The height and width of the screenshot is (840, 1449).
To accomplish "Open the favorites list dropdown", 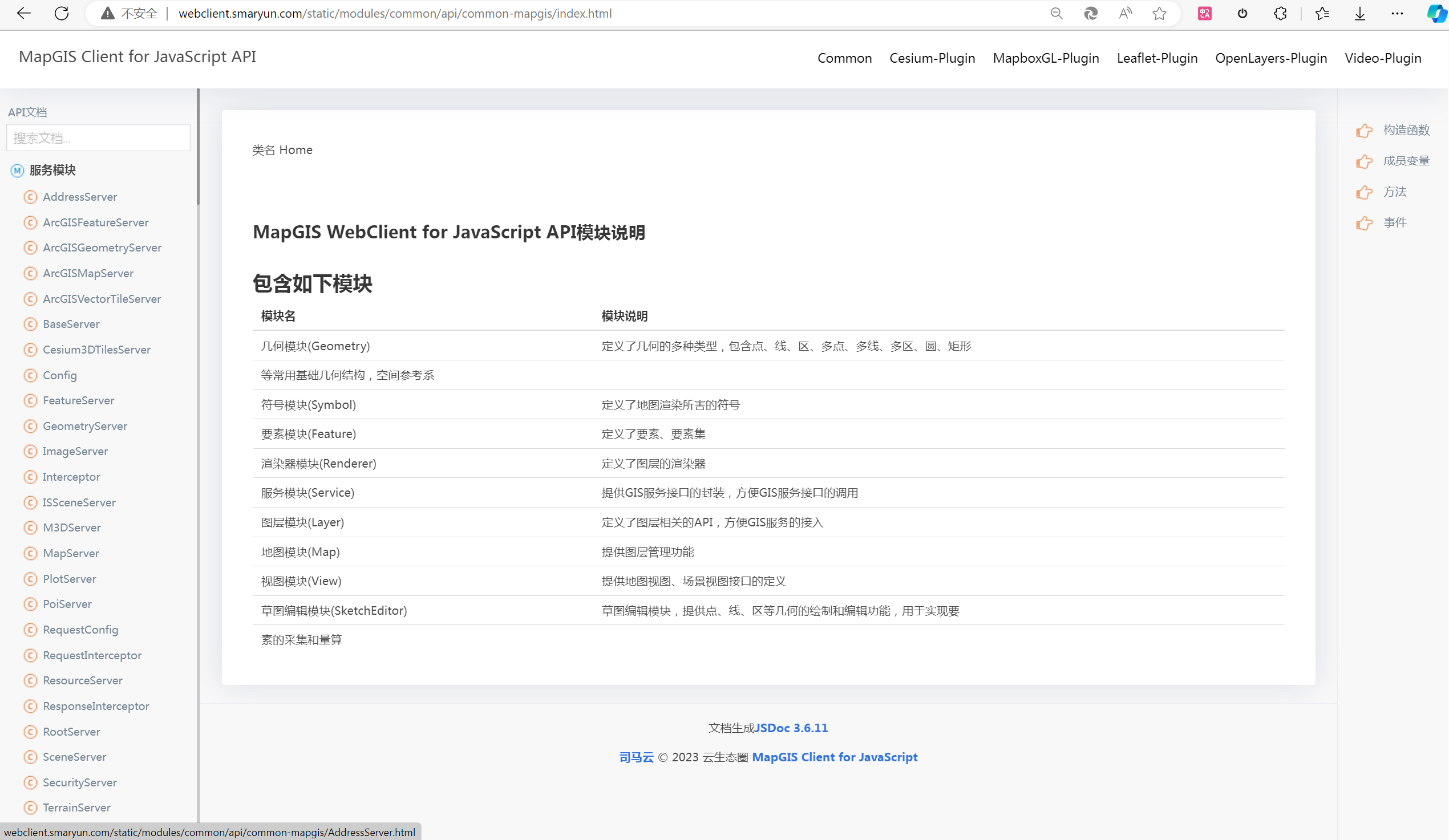I will 1321,13.
